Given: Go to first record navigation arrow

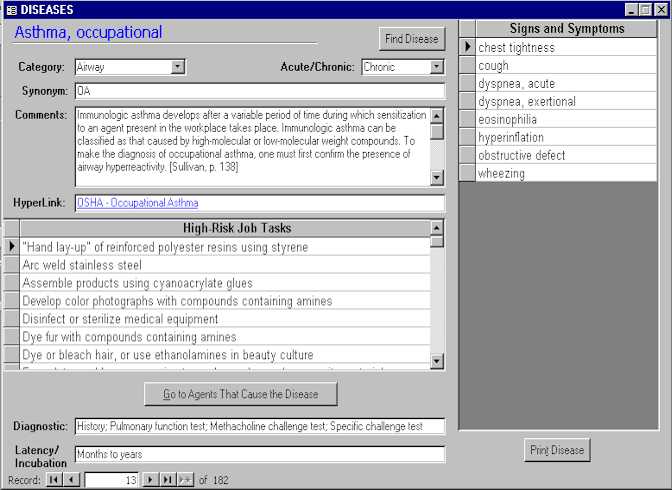Looking at the screenshot, I should click(54, 480).
